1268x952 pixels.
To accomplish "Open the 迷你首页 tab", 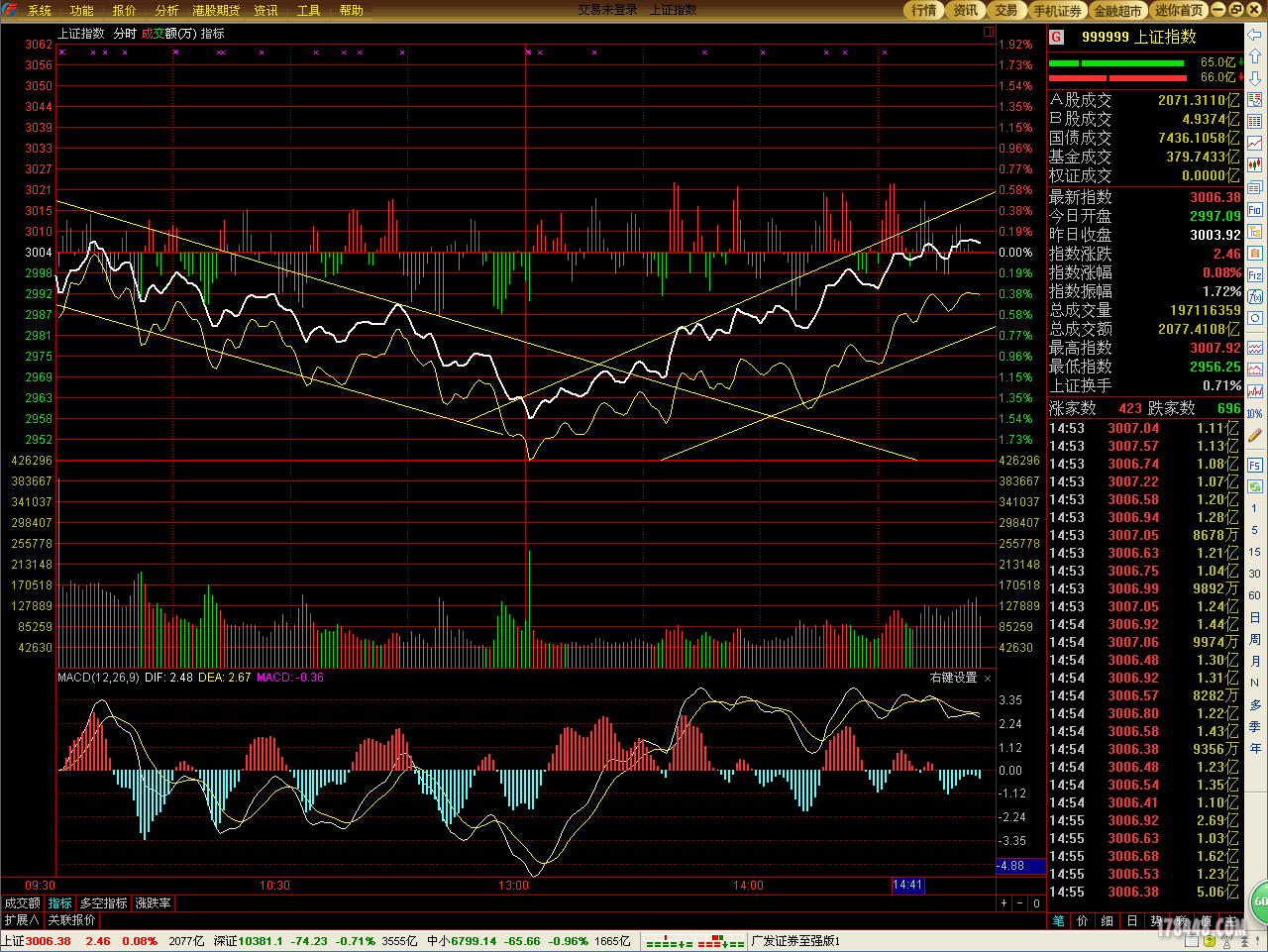I will click(x=1179, y=10).
